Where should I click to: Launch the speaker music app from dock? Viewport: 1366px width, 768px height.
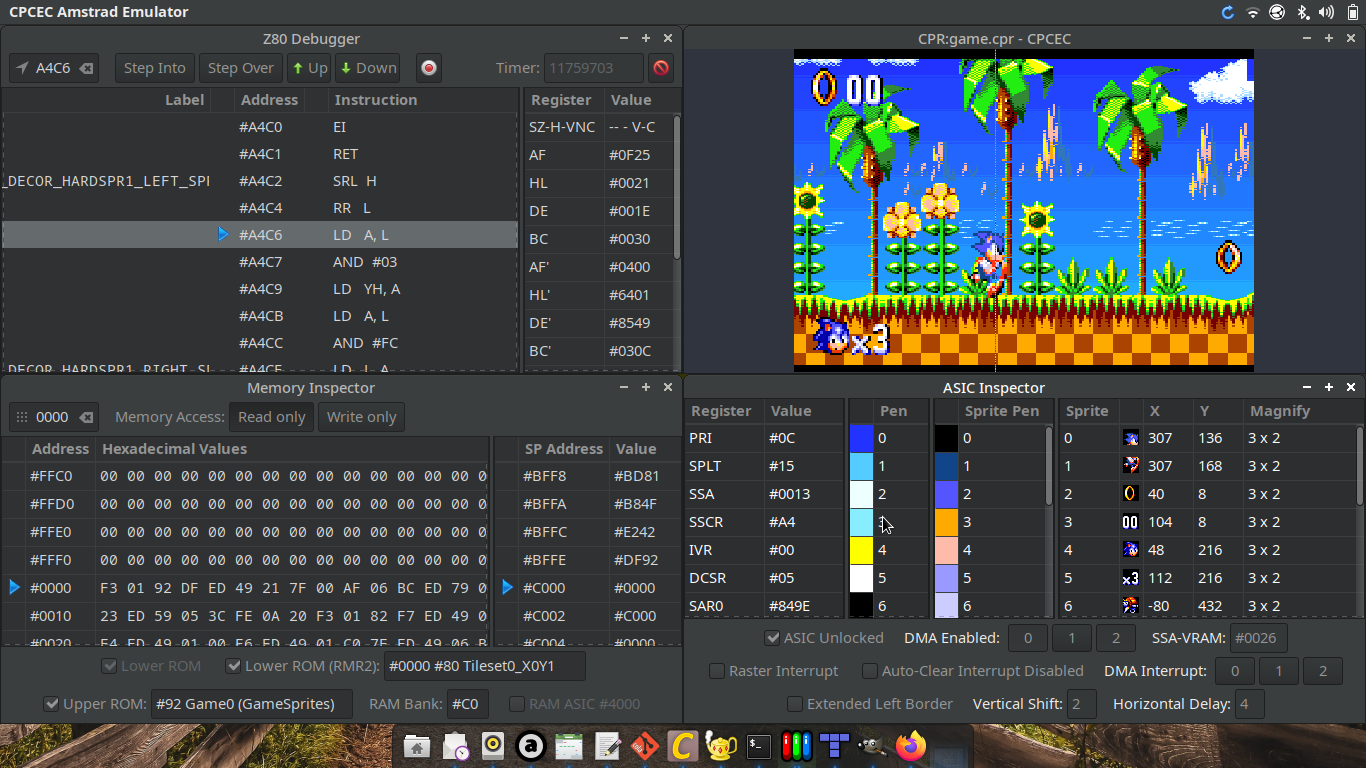point(493,746)
